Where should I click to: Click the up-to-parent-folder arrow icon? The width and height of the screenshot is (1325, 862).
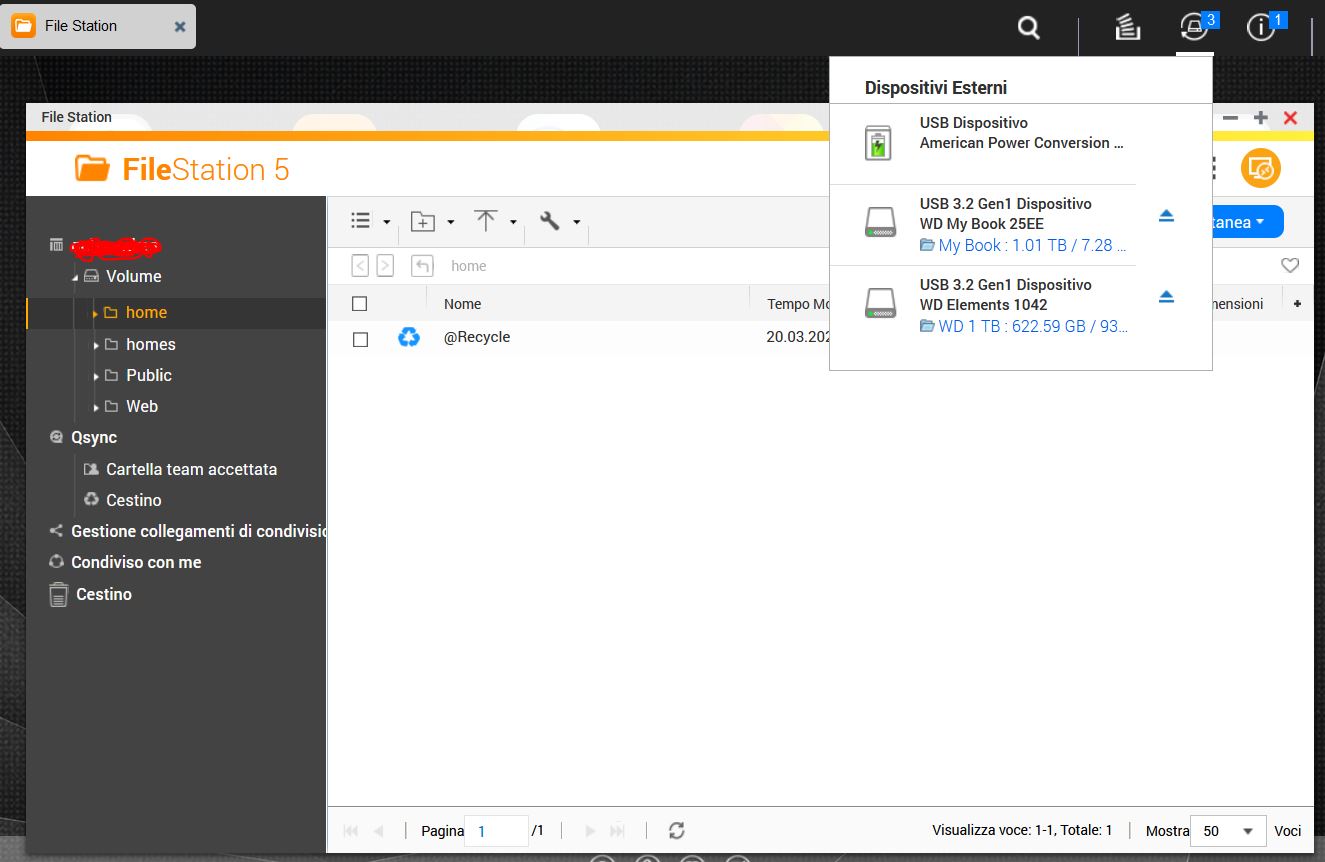tap(422, 266)
